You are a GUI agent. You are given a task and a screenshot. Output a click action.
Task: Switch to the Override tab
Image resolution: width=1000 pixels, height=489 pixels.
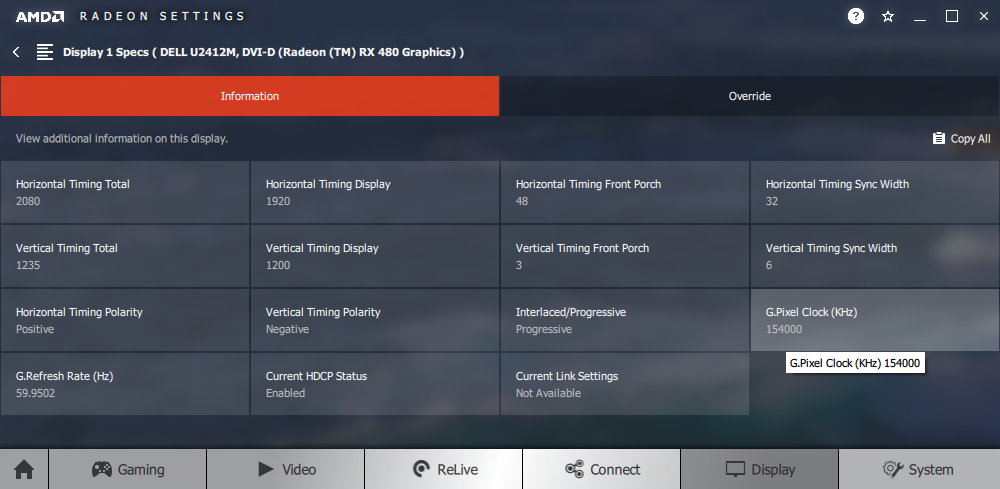coord(750,96)
